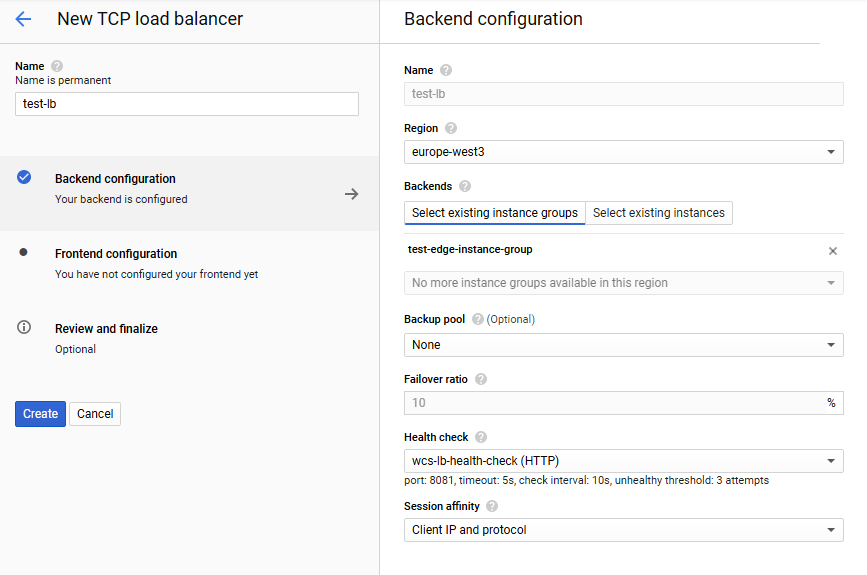The width and height of the screenshot is (867, 575).
Task: Click help icon beside Region label
Action: tap(451, 128)
